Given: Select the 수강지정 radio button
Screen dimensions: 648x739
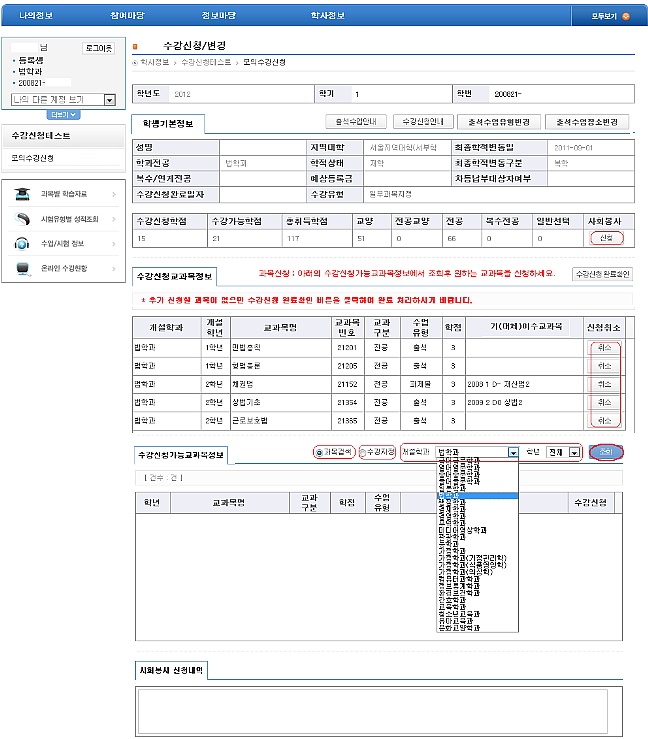Looking at the screenshot, I should point(364,452).
